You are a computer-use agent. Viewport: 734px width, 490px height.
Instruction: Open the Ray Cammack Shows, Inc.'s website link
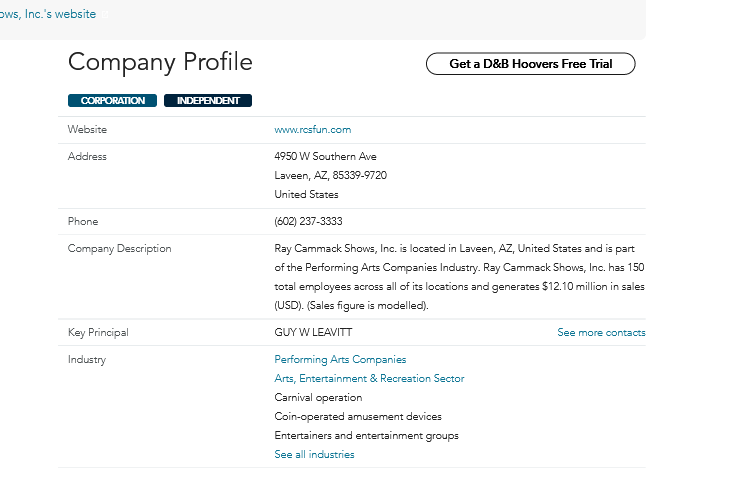(x=48, y=14)
